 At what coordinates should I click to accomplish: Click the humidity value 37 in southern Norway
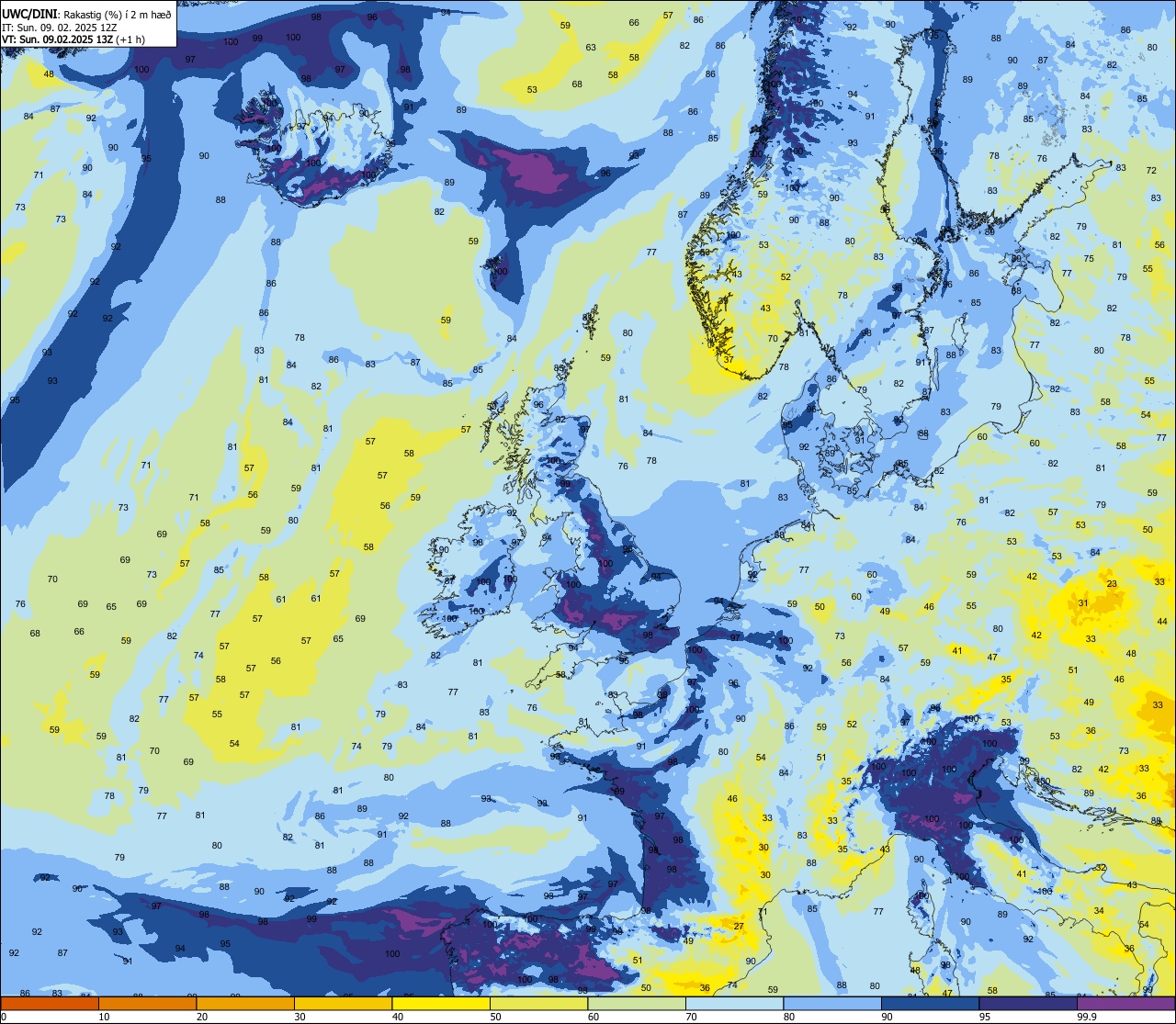[729, 360]
